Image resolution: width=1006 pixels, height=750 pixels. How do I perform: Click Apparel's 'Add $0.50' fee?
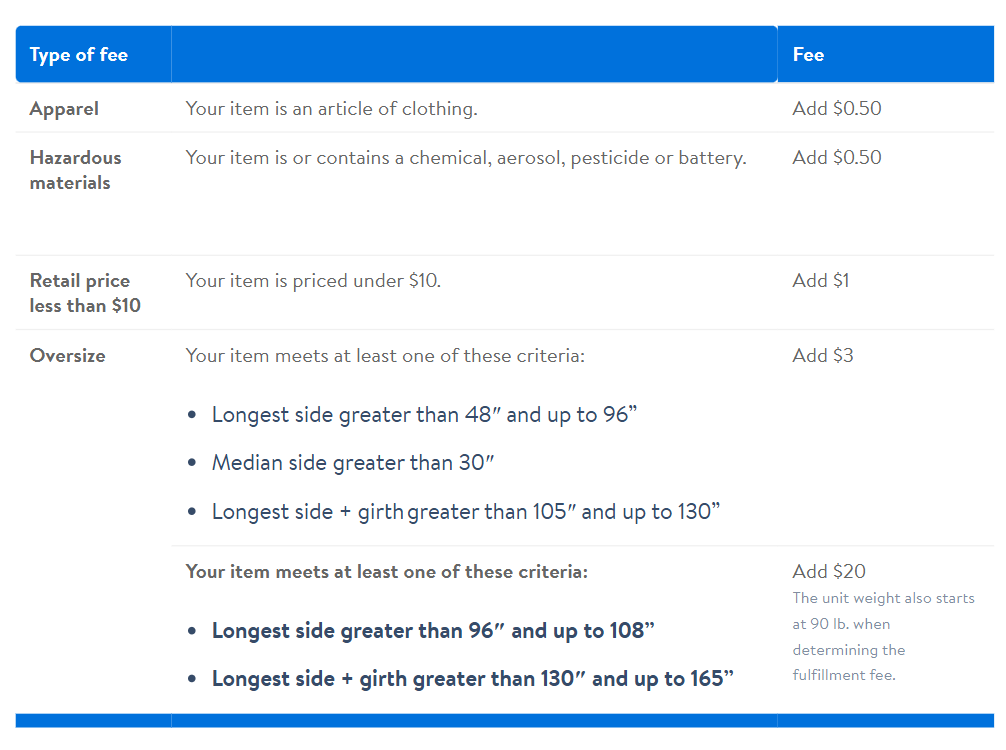tap(837, 108)
